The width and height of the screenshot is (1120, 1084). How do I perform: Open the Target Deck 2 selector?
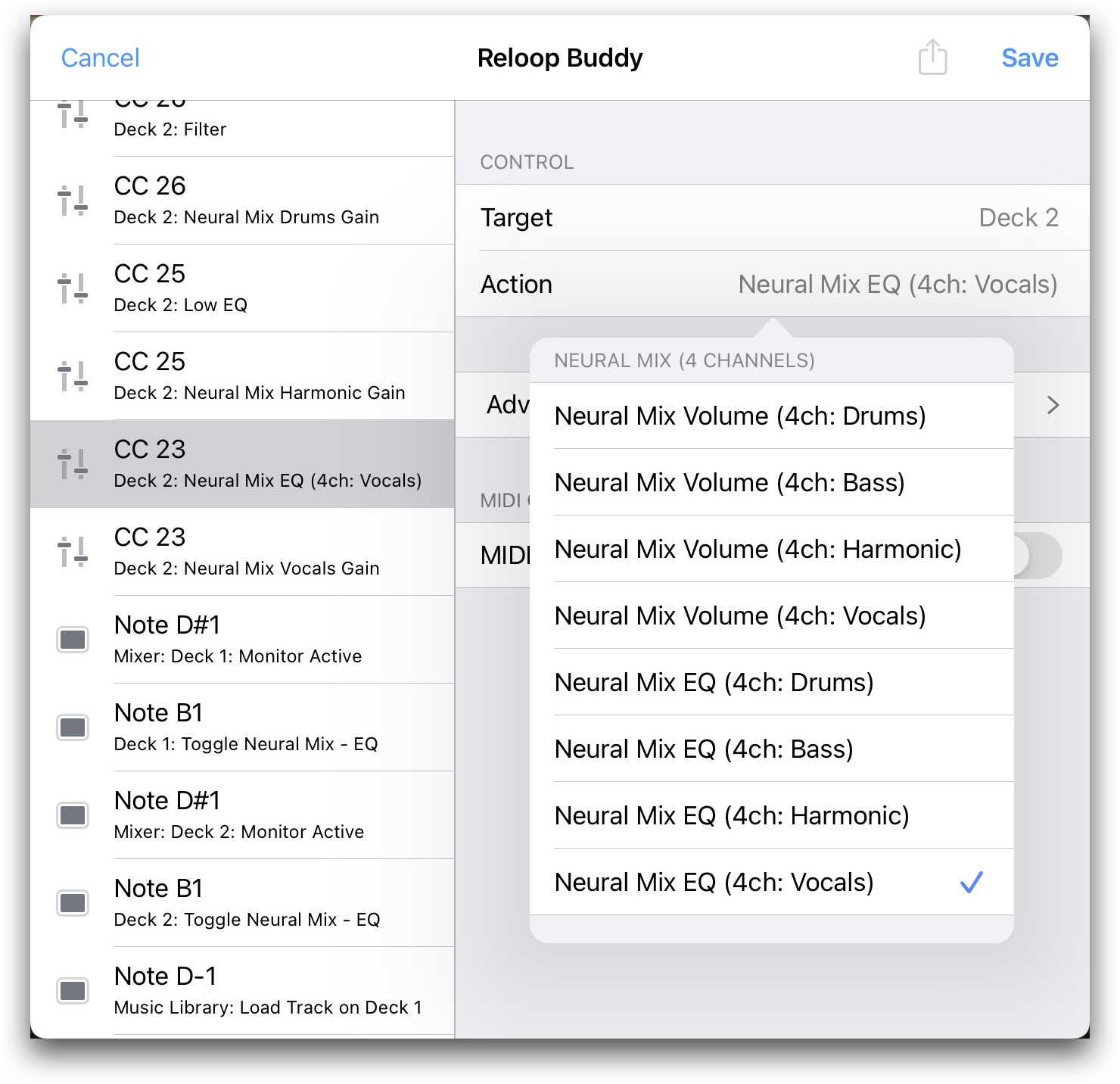click(x=772, y=218)
